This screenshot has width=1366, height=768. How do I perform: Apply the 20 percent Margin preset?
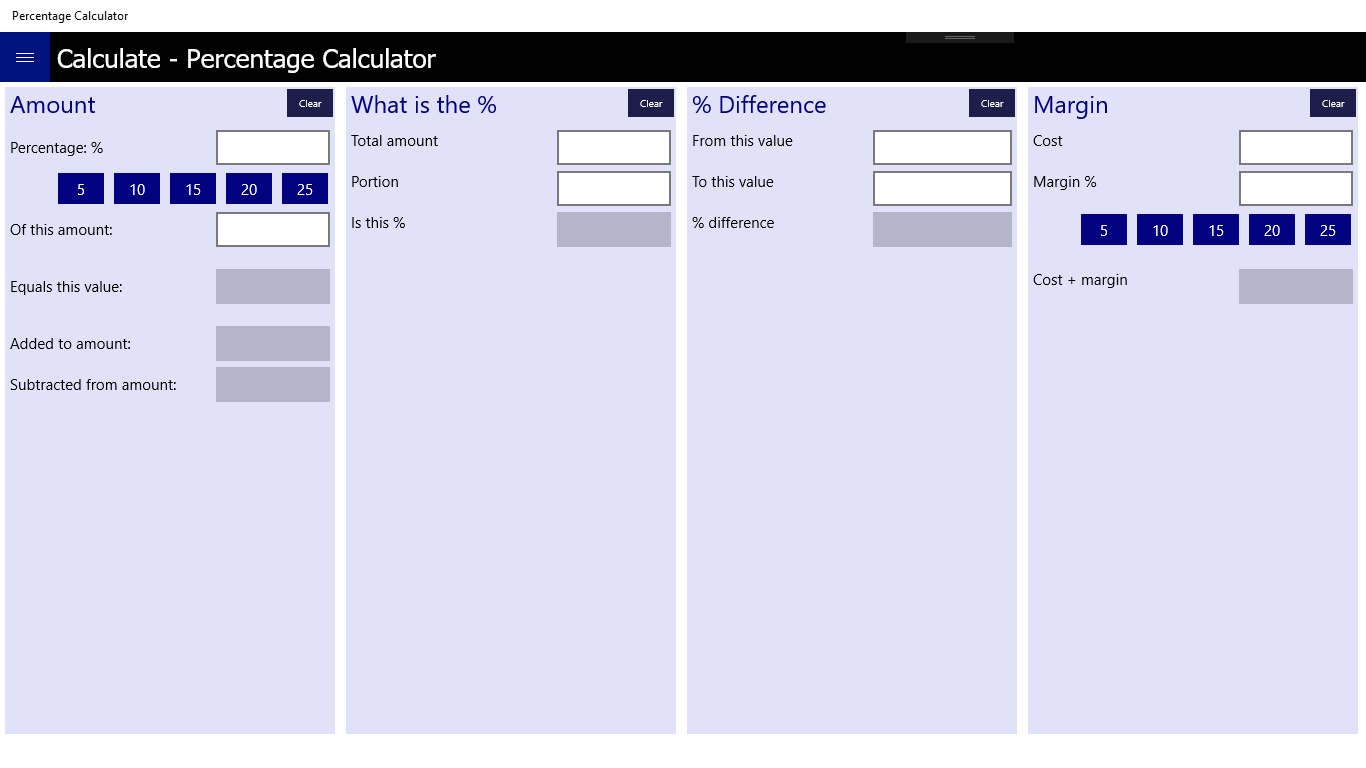pos(1272,230)
